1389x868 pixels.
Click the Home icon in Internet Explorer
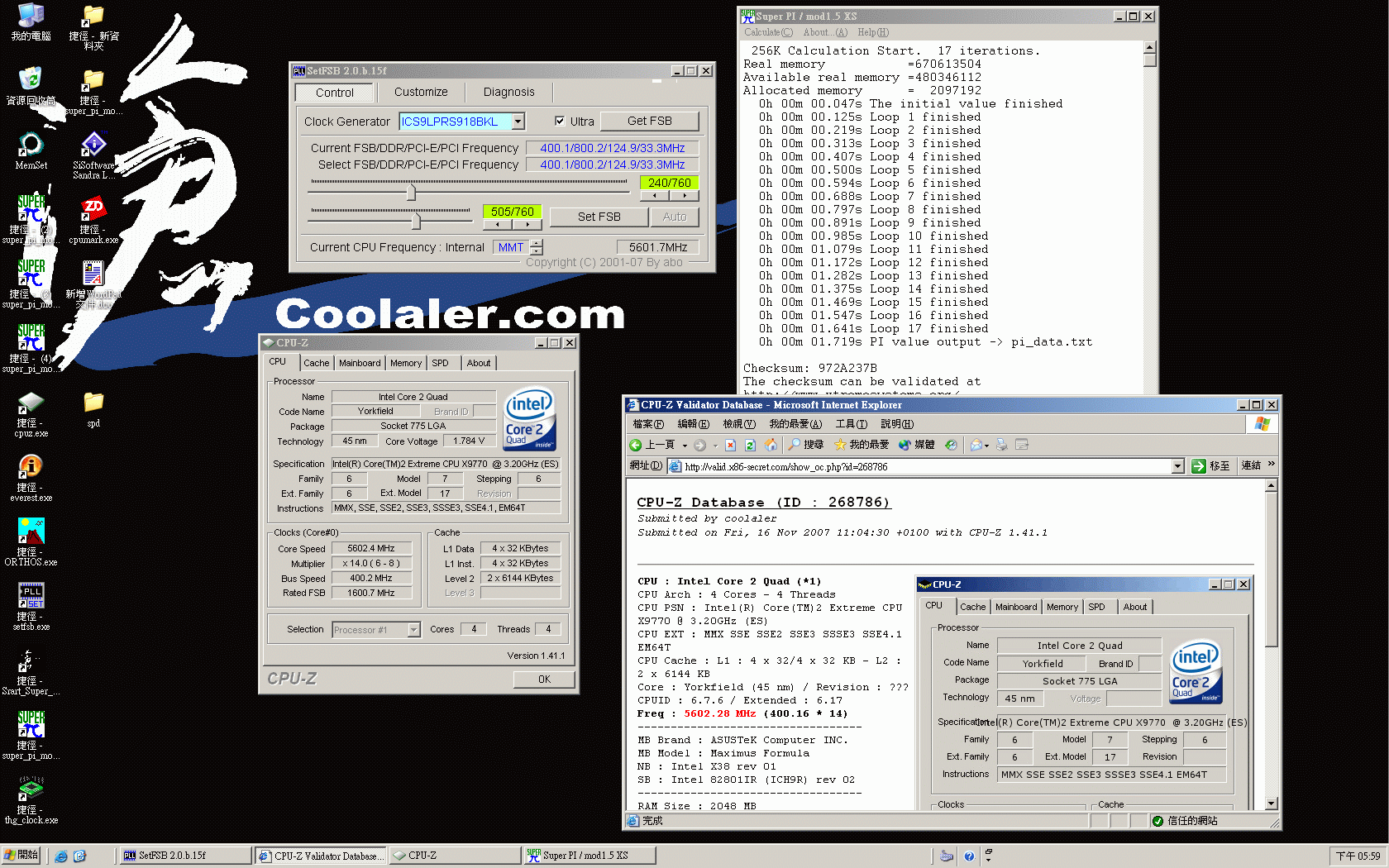point(771,445)
